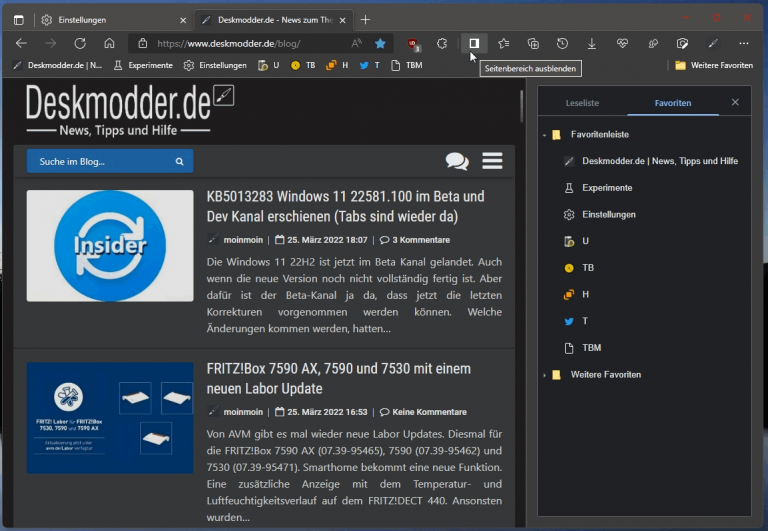Hide the side panel with toolbar button
Image resolution: width=768 pixels, height=531 pixels.
click(x=474, y=44)
